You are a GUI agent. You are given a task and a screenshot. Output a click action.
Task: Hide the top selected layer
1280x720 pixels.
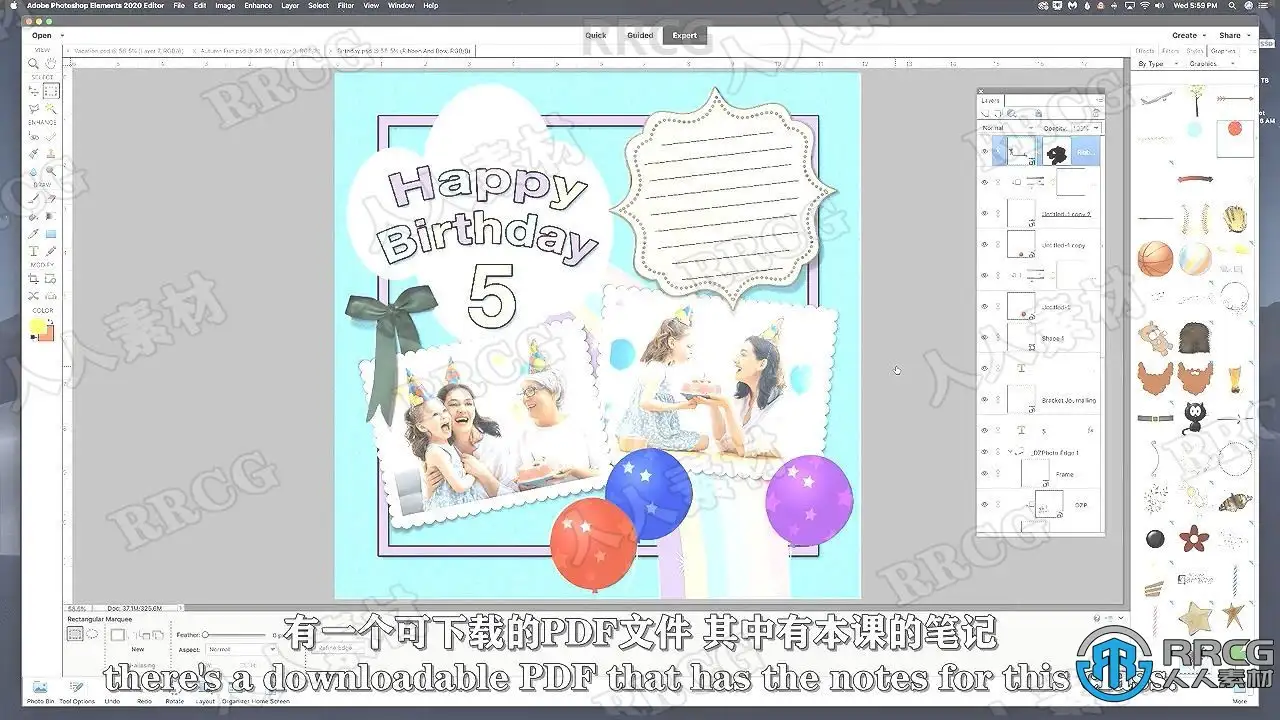984,152
